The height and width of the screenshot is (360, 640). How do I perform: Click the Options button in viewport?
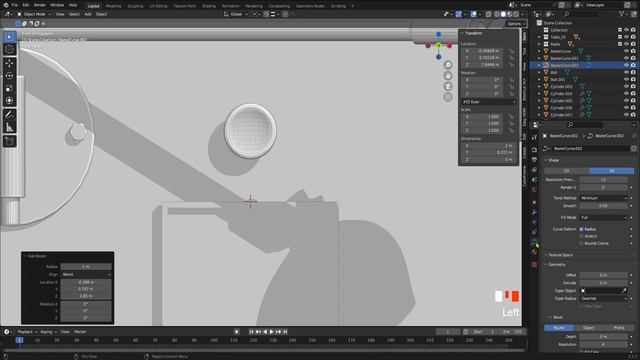point(516,24)
